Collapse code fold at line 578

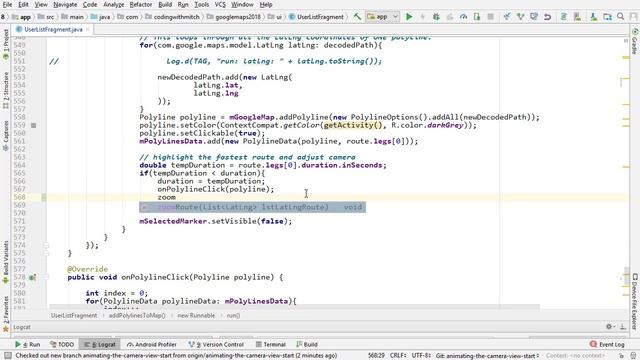pos(46,277)
